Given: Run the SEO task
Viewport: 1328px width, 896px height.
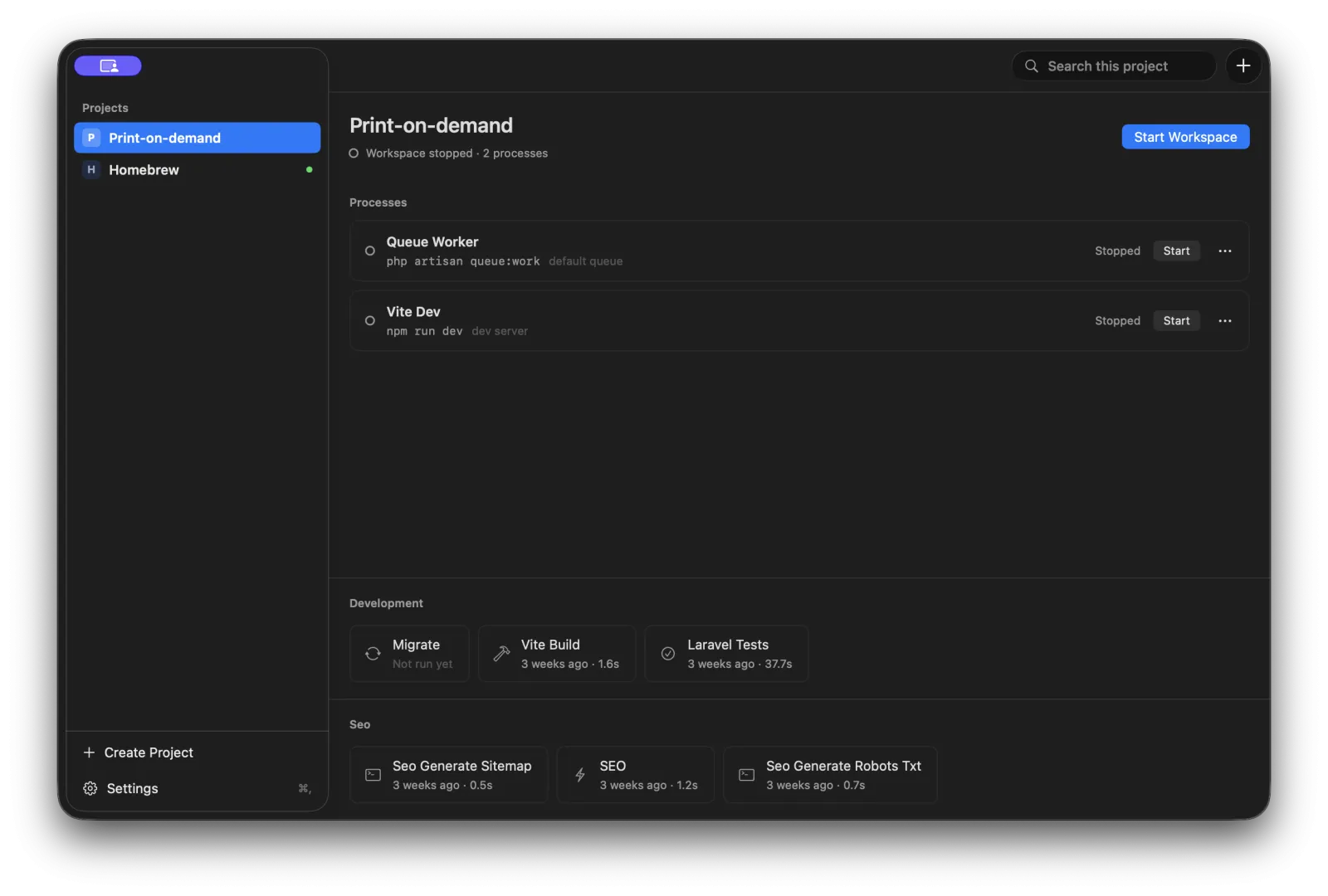Looking at the screenshot, I should coord(636,775).
